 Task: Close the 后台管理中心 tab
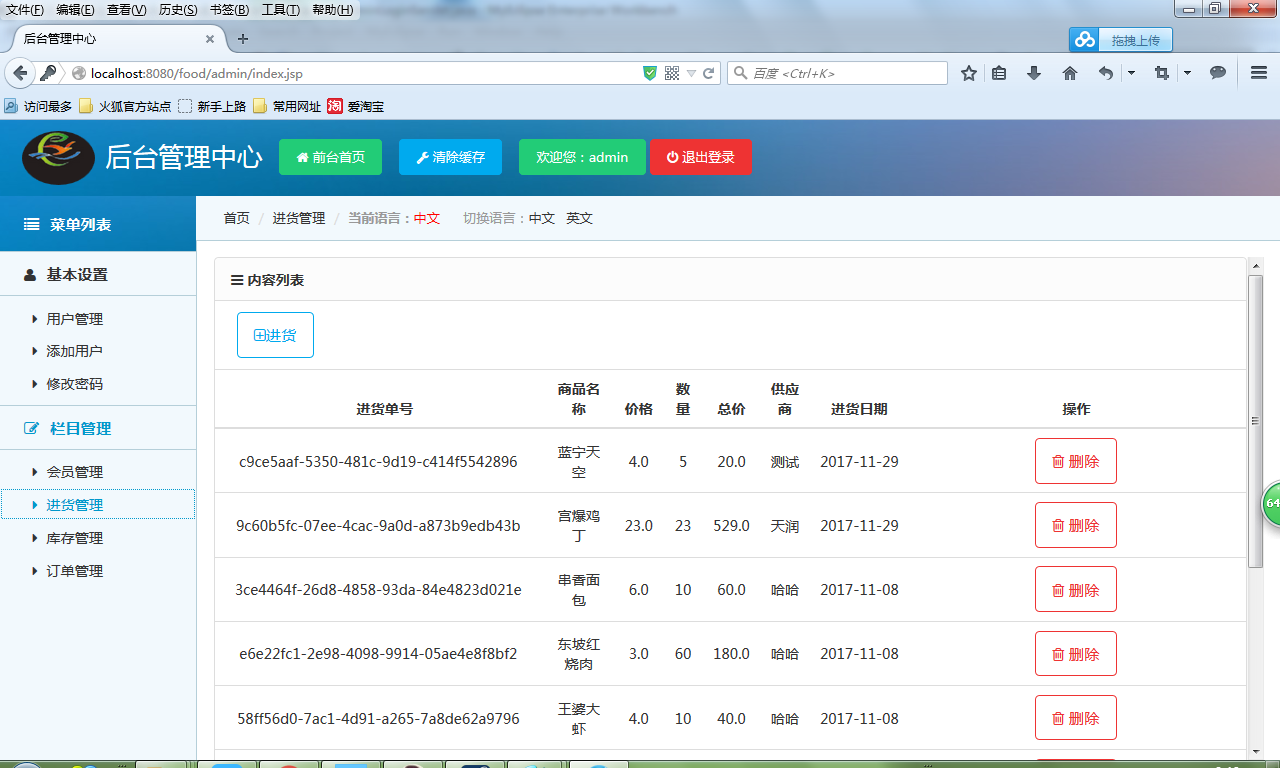coord(210,39)
